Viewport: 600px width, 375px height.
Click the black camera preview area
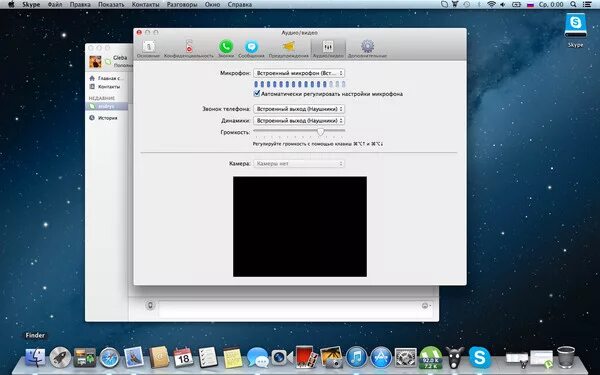[x=300, y=227]
